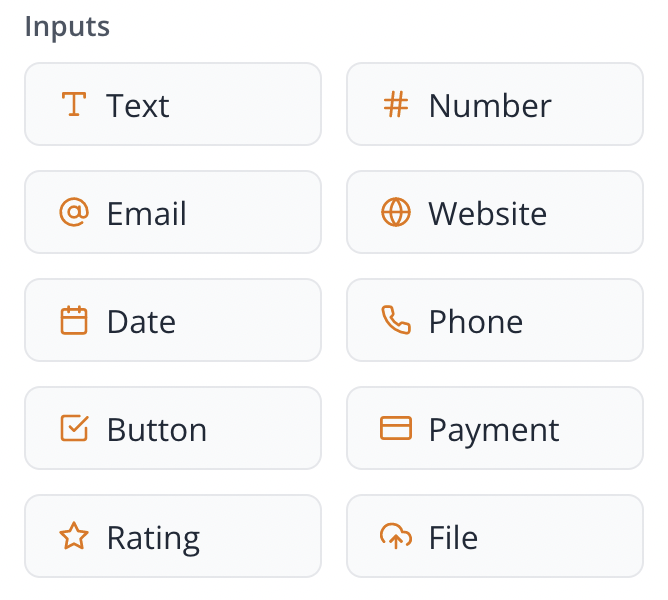Choose the Date input block
The image size is (668, 600).
coord(173,321)
